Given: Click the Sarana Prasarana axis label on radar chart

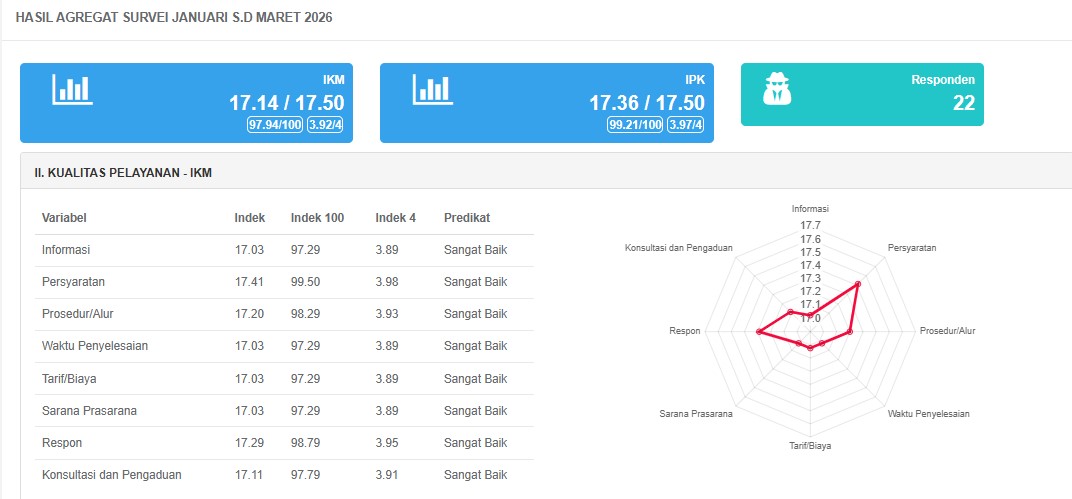Looking at the screenshot, I should coord(696,414).
